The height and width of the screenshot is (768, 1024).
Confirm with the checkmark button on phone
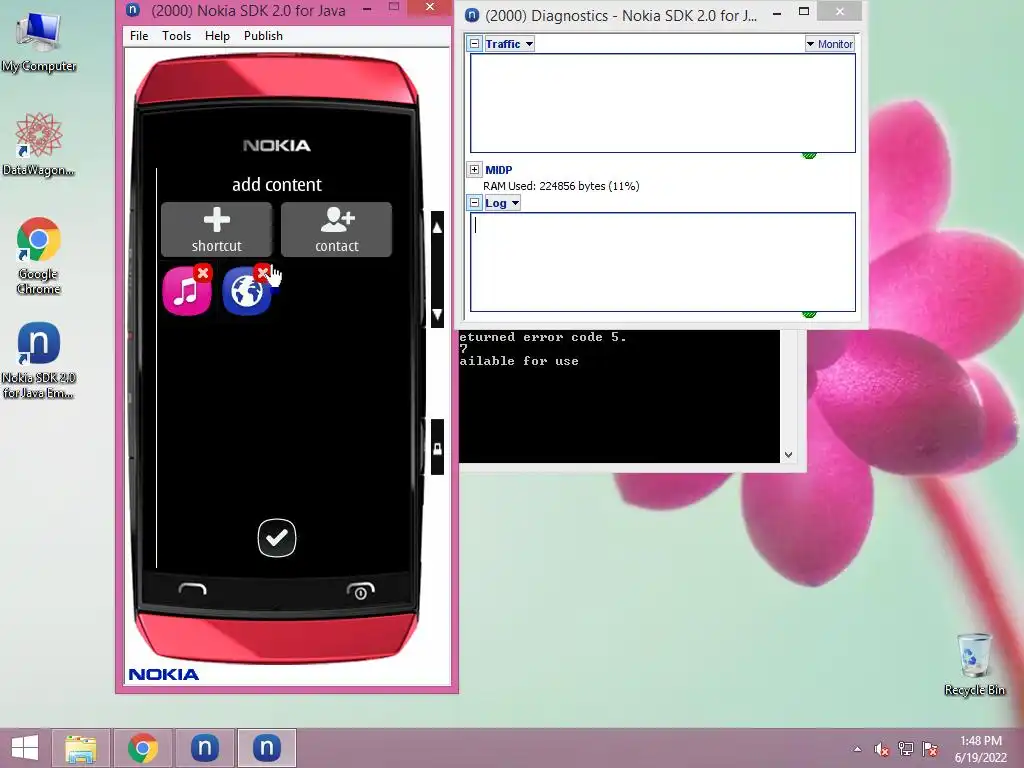[277, 538]
